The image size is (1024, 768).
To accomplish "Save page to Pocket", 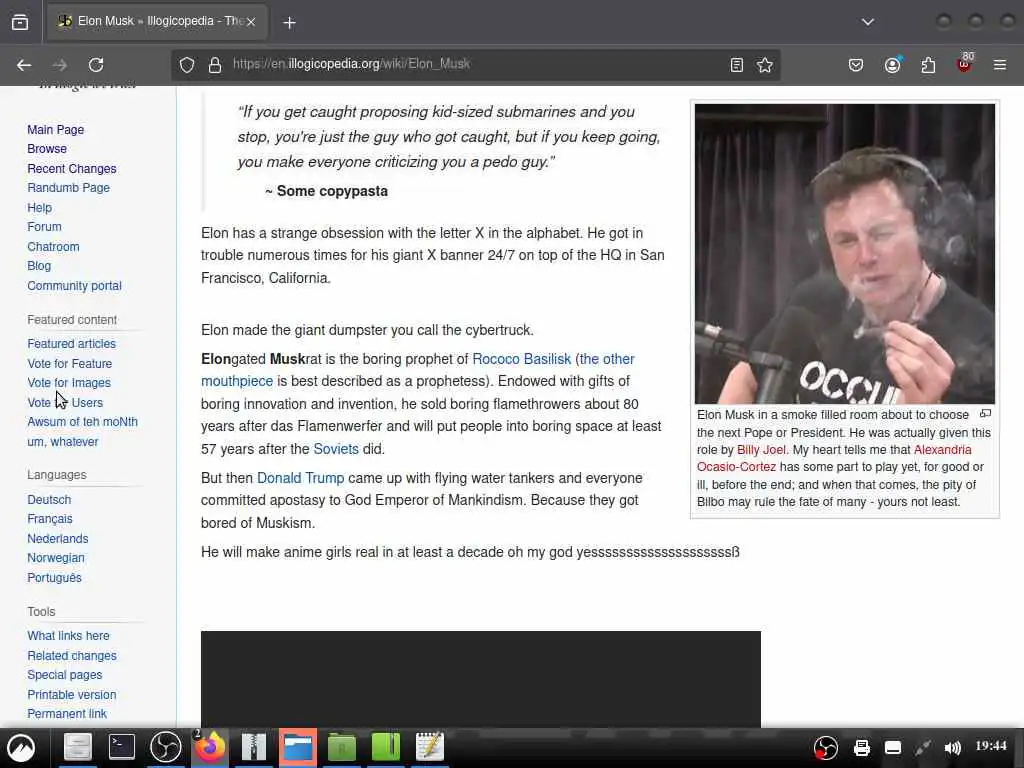I will pyautogui.click(x=856, y=65).
